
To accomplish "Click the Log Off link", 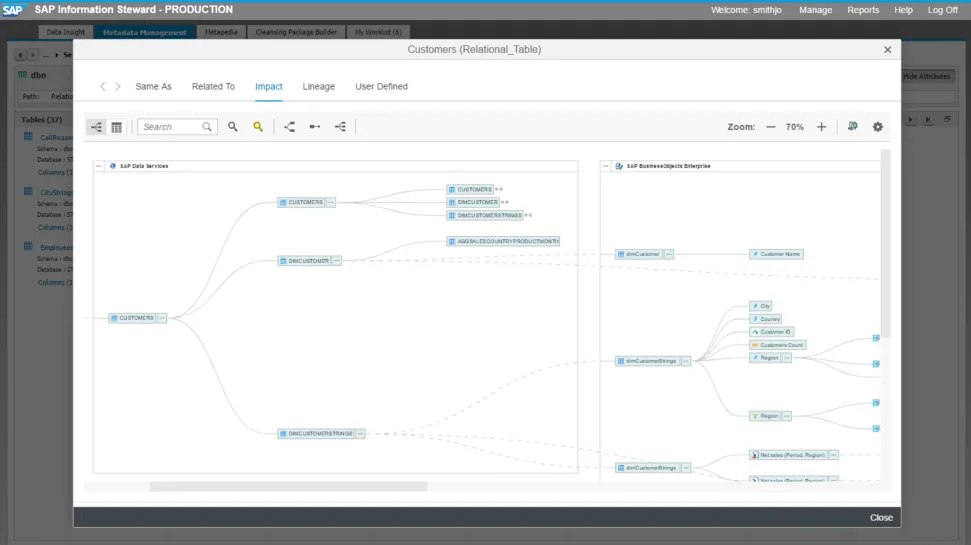I will [942, 10].
